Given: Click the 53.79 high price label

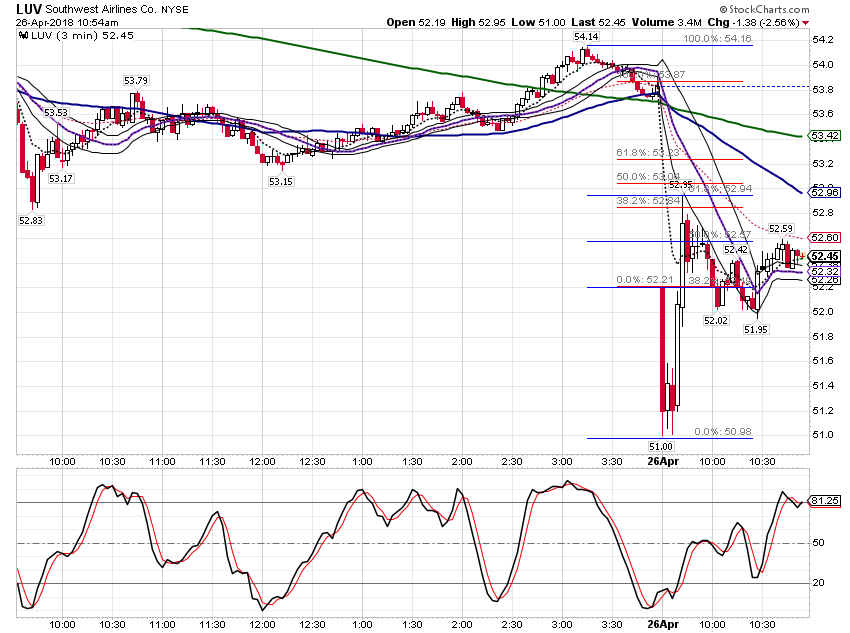Looking at the screenshot, I should [x=136, y=81].
